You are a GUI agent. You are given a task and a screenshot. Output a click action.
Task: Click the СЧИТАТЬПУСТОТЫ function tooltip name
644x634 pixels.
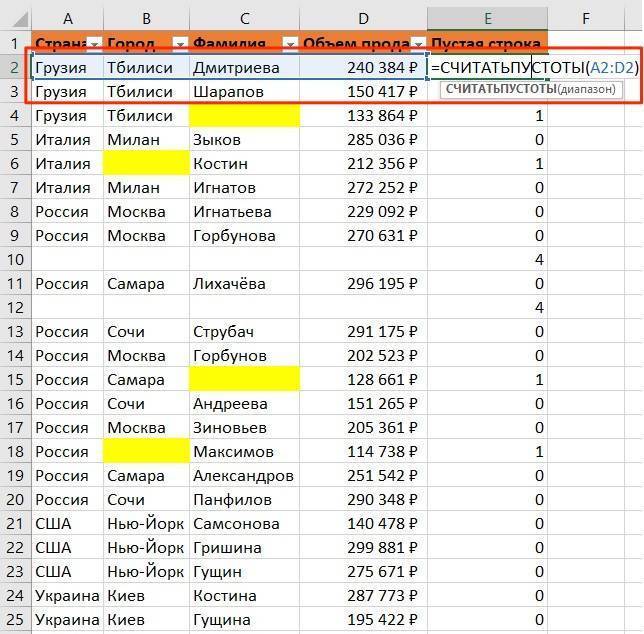point(501,89)
